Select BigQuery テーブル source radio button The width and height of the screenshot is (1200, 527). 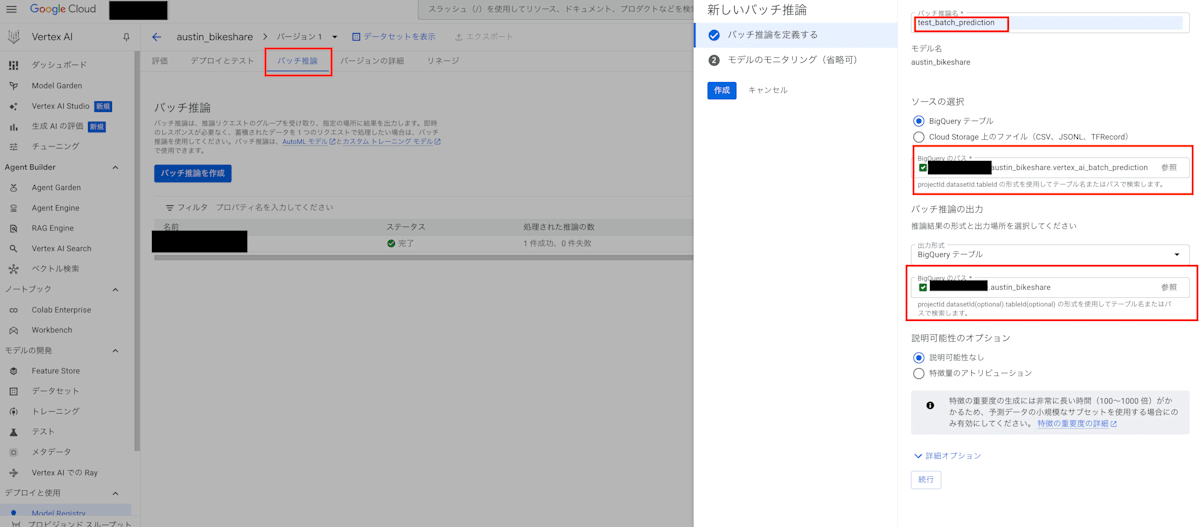(x=918, y=121)
